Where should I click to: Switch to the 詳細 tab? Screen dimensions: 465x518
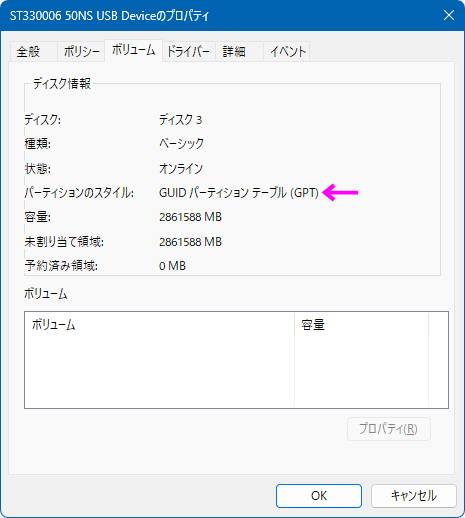(239, 52)
